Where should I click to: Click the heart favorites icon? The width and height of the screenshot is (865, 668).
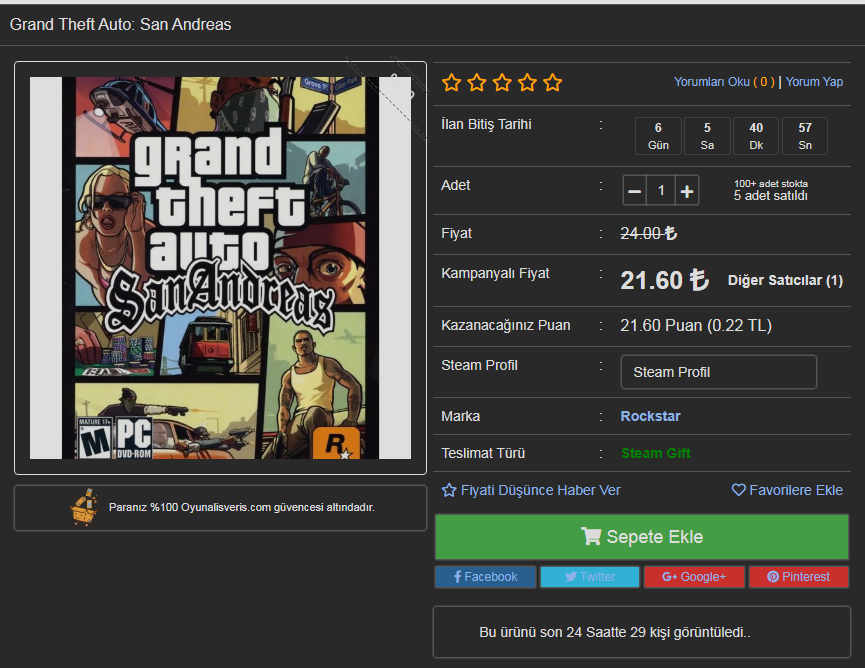(739, 490)
